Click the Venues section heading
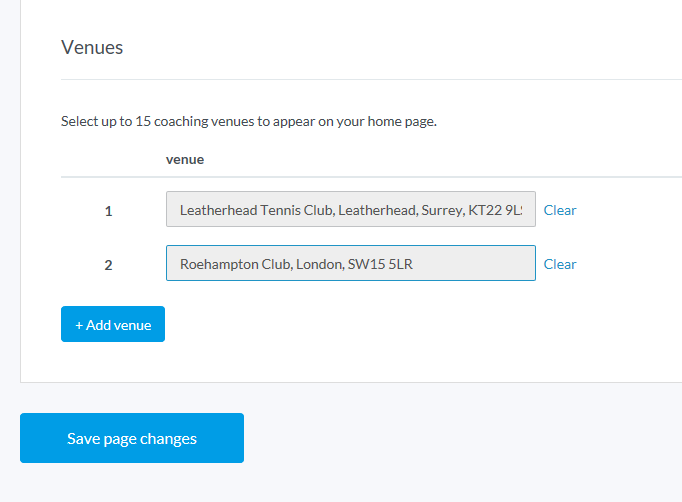 (92, 47)
